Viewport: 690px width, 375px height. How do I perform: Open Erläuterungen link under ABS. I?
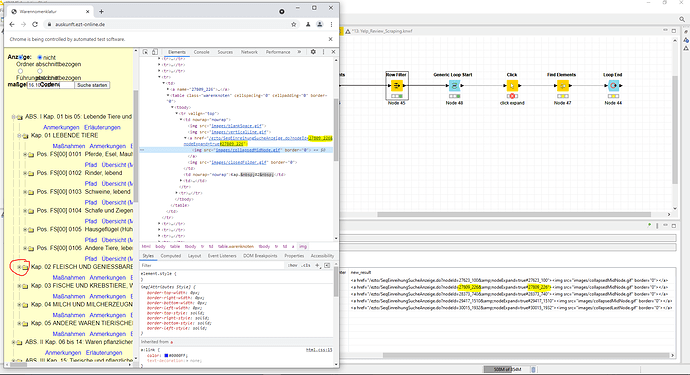click(x=103, y=127)
